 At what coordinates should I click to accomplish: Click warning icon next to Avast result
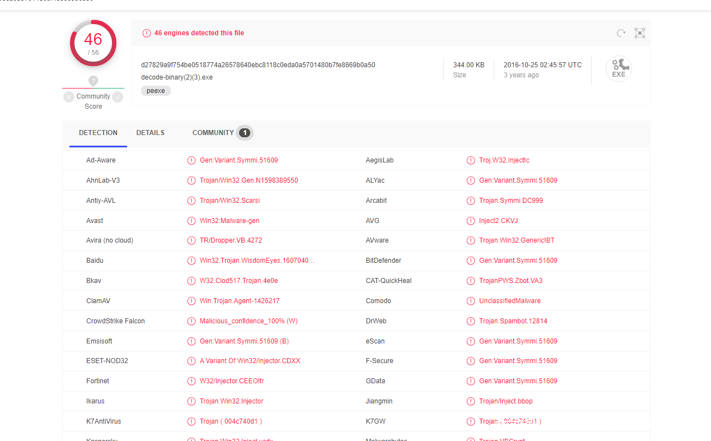(x=191, y=221)
